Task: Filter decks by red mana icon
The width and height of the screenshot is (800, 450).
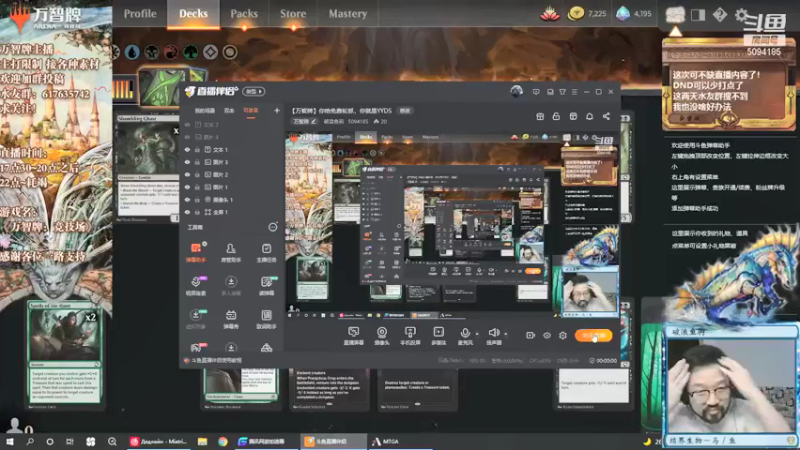Action: pos(171,52)
